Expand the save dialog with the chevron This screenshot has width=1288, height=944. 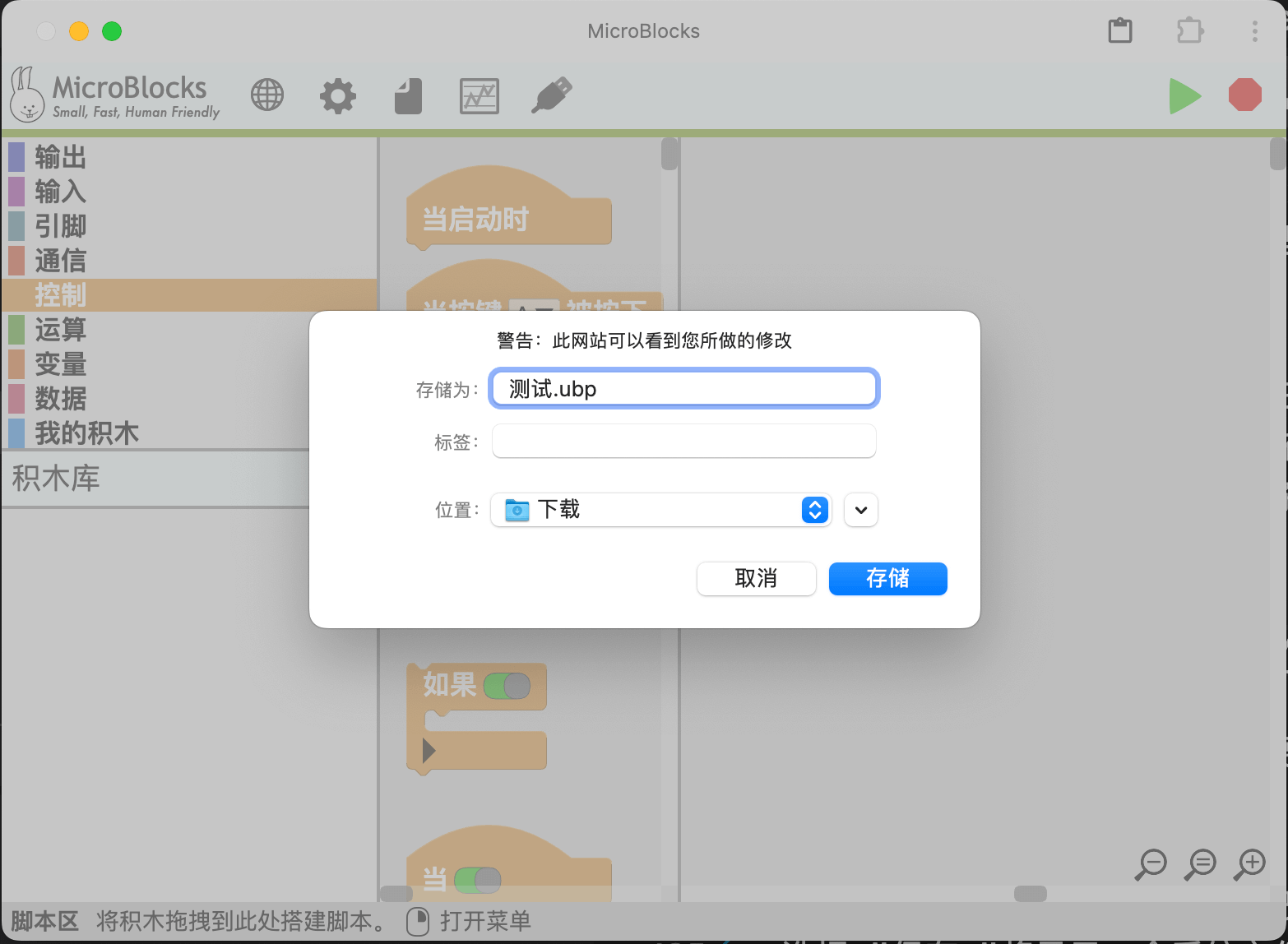pyautogui.click(x=861, y=510)
